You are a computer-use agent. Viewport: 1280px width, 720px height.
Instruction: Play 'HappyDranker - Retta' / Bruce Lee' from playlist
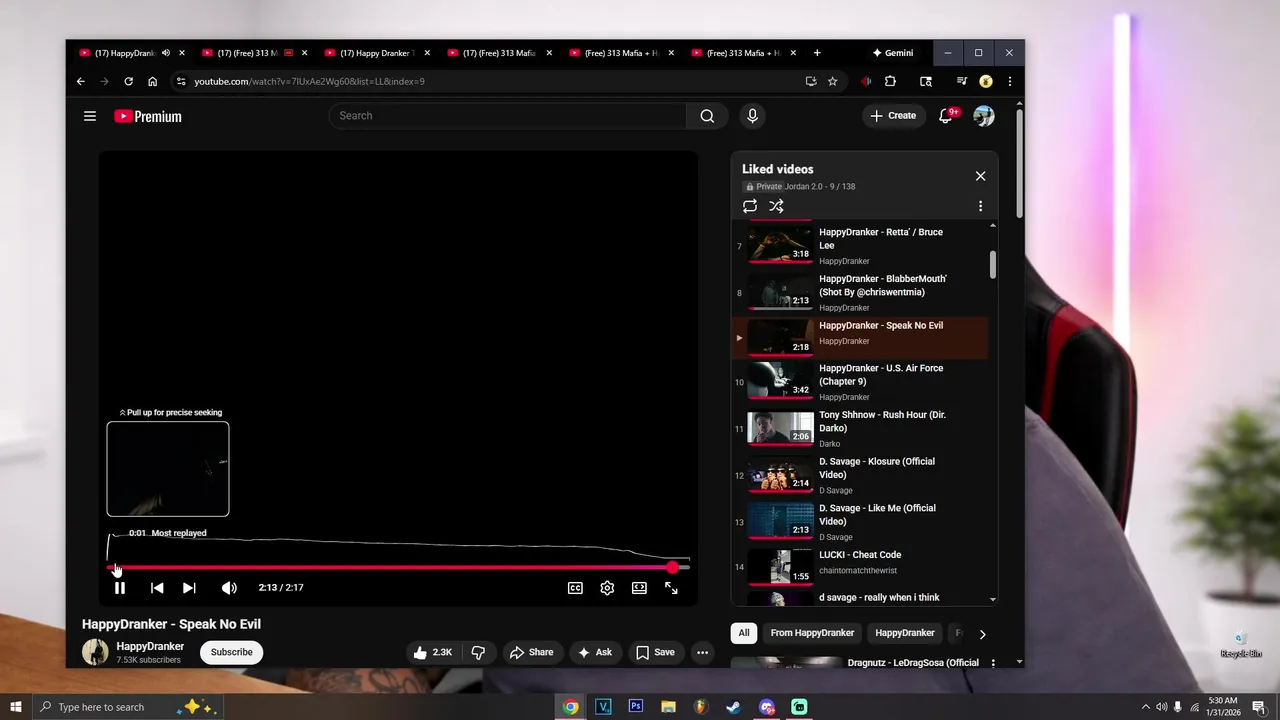point(860,245)
